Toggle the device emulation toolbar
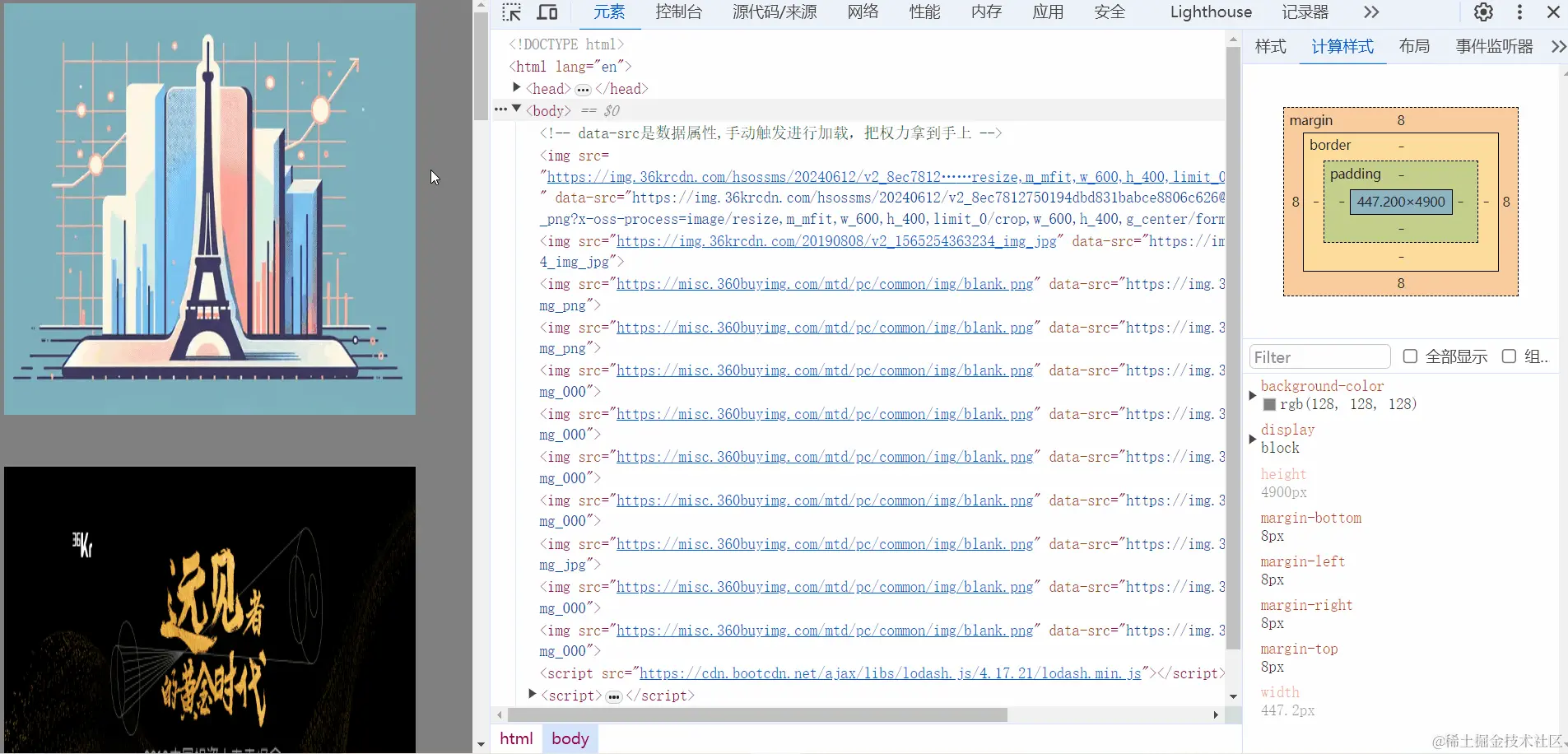1568x754 pixels. [x=547, y=12]
